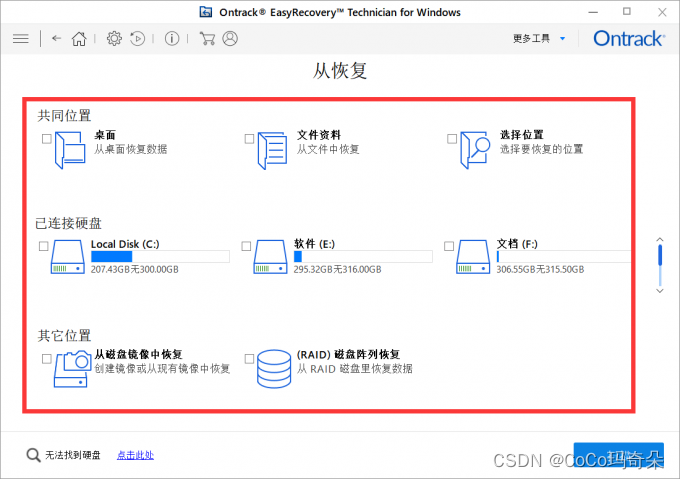680x479 pixels.
Task: Click the 文档 (F:) drive icon
Action: (x=473, y=257)
